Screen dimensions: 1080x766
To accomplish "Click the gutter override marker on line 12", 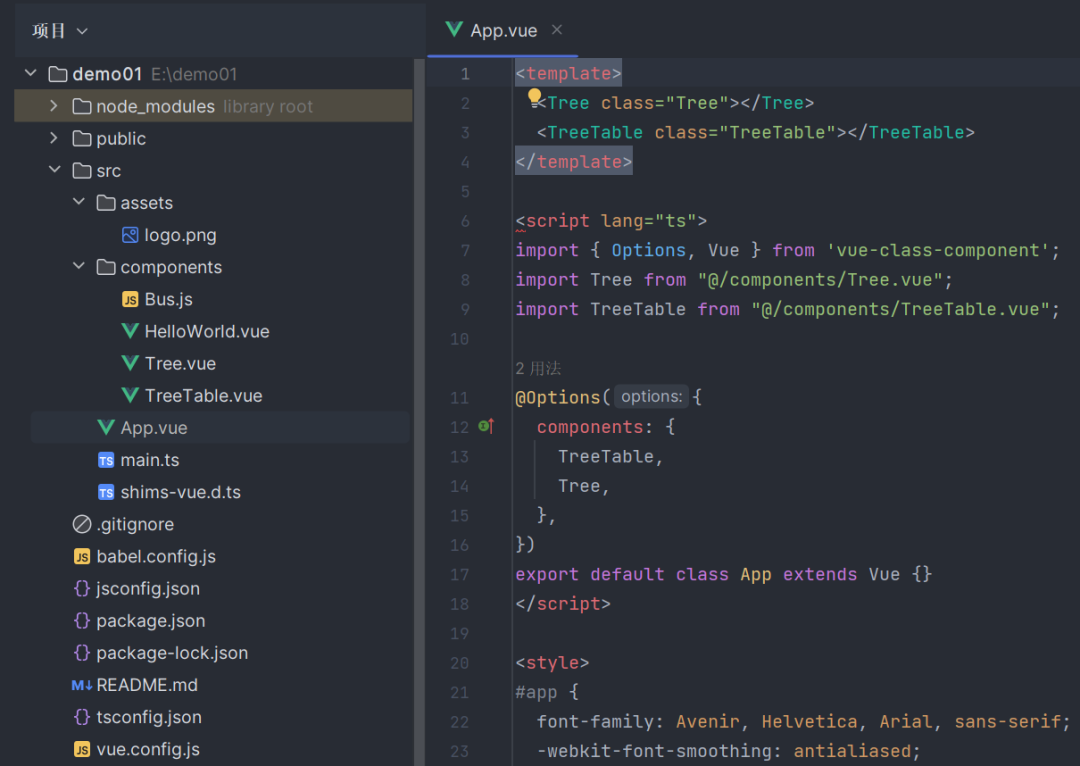I will pos(486,427).
